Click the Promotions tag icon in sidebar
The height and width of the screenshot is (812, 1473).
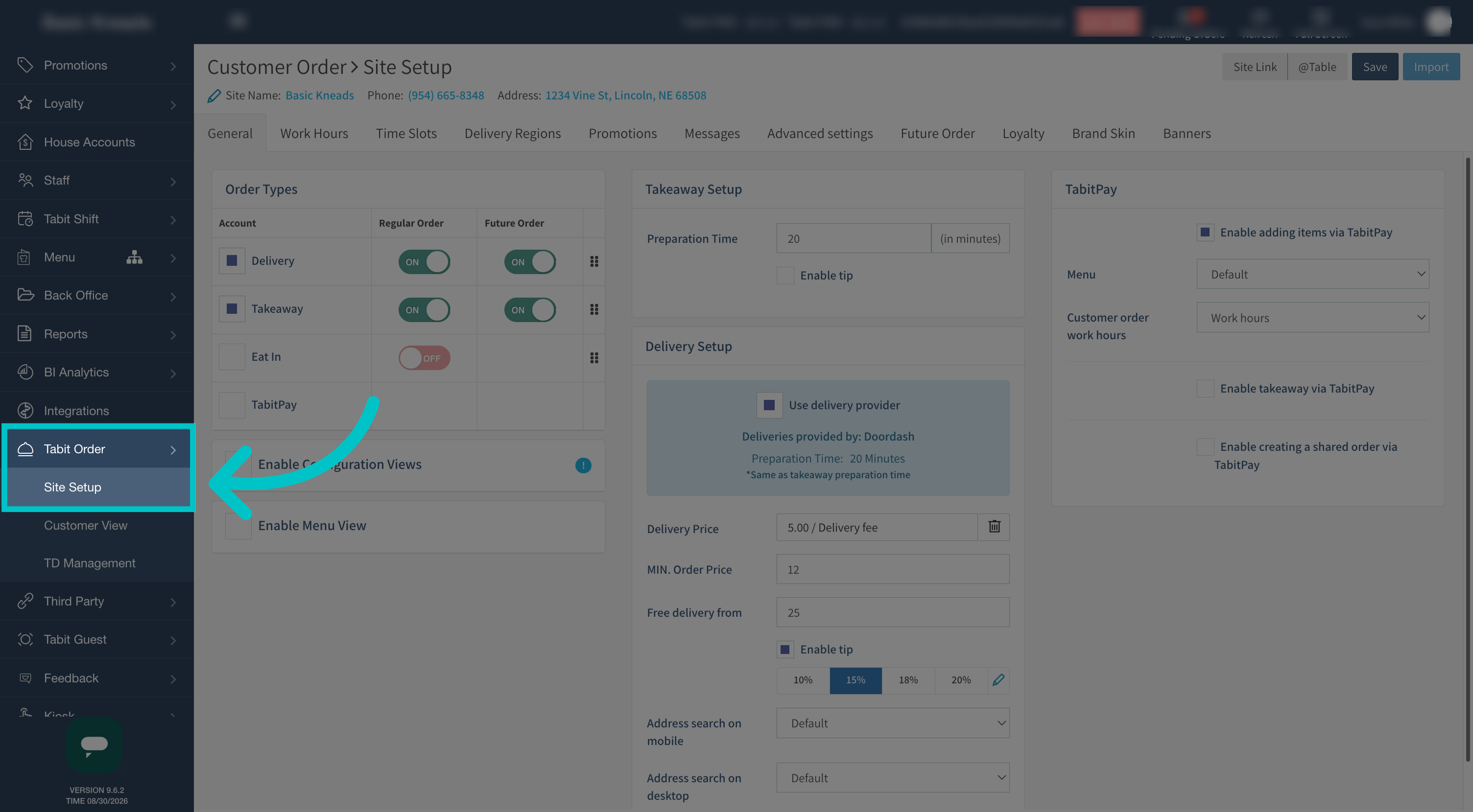pos(24,65)
